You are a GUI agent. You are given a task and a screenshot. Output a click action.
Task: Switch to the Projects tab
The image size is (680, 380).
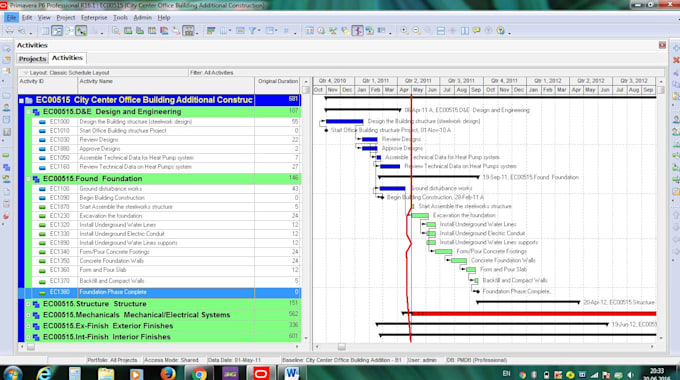point(33,59)
